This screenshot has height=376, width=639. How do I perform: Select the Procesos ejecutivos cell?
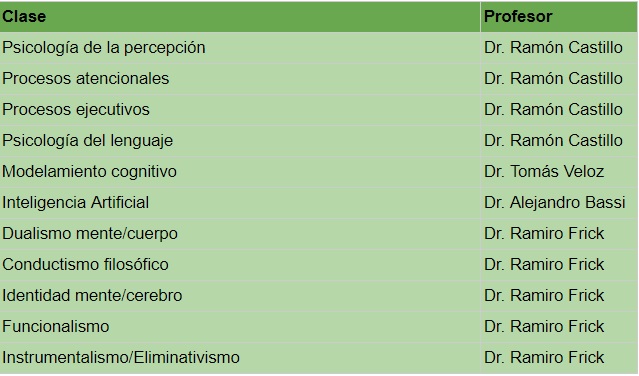(240, 110)
